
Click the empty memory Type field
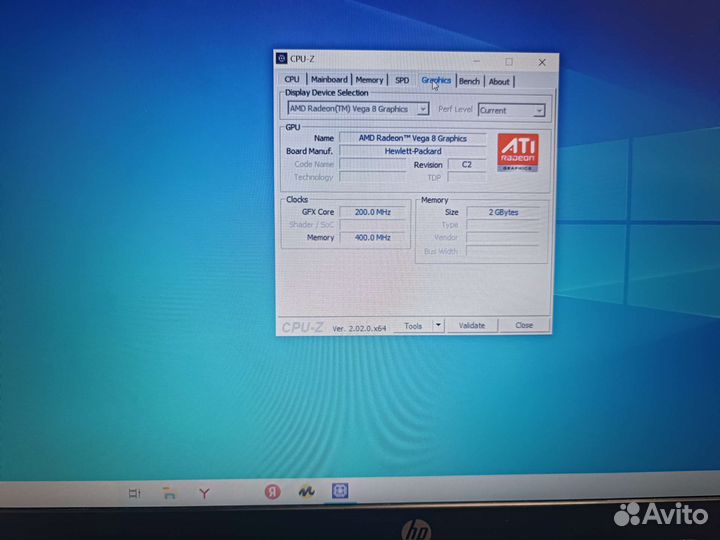click(503, 225)
